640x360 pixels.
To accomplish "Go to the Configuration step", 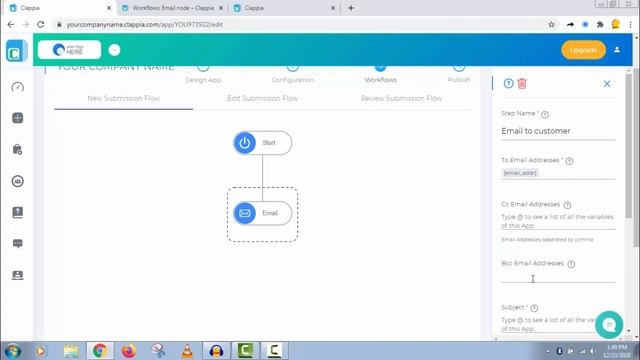I will pos(293,80).
